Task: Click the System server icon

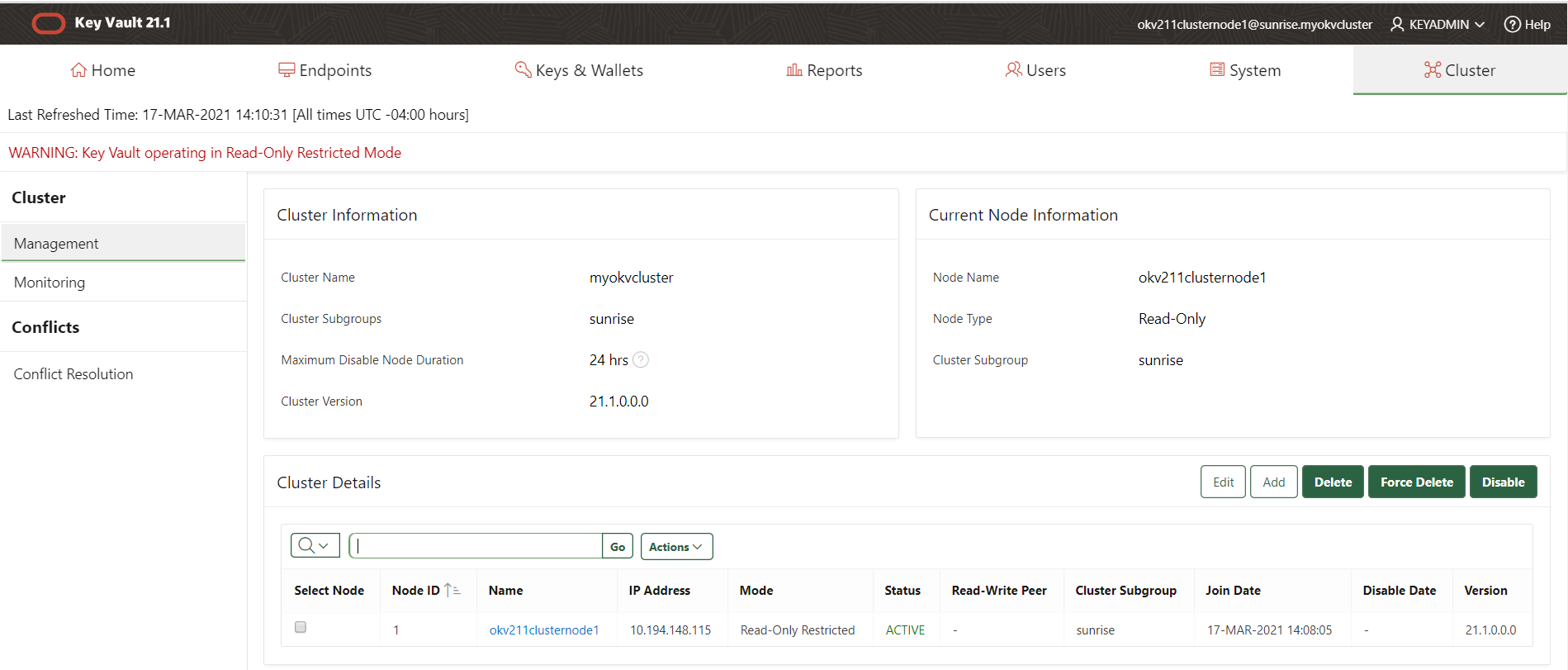Action: point(1217,70)
